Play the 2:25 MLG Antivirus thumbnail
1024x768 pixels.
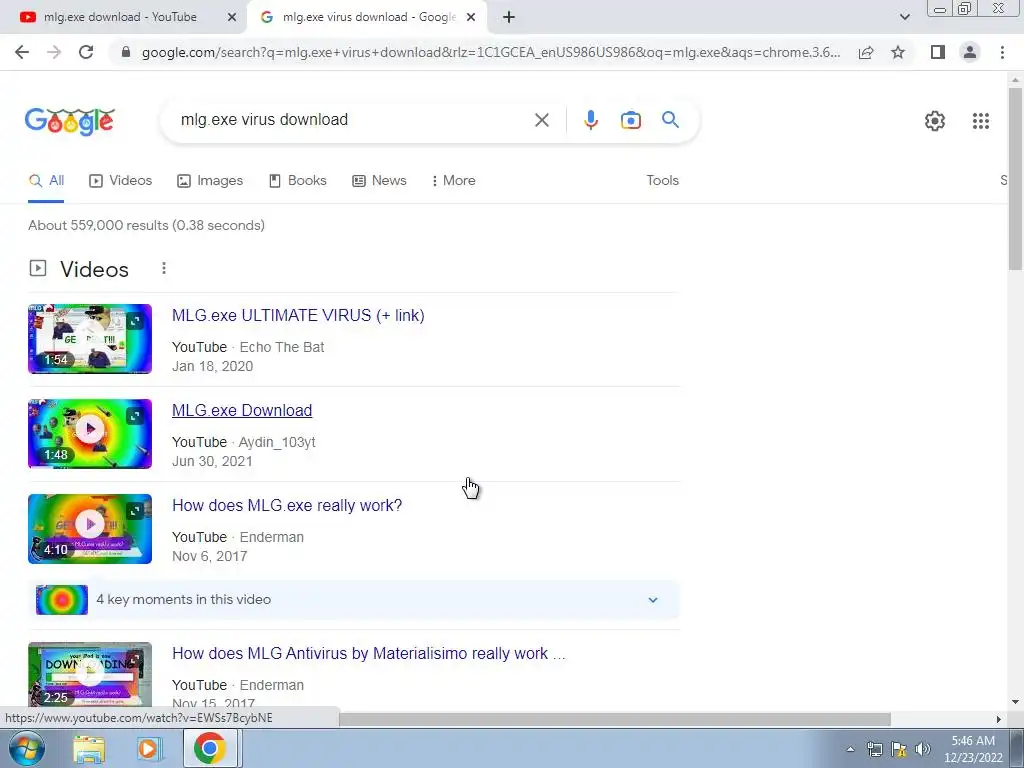89,674
